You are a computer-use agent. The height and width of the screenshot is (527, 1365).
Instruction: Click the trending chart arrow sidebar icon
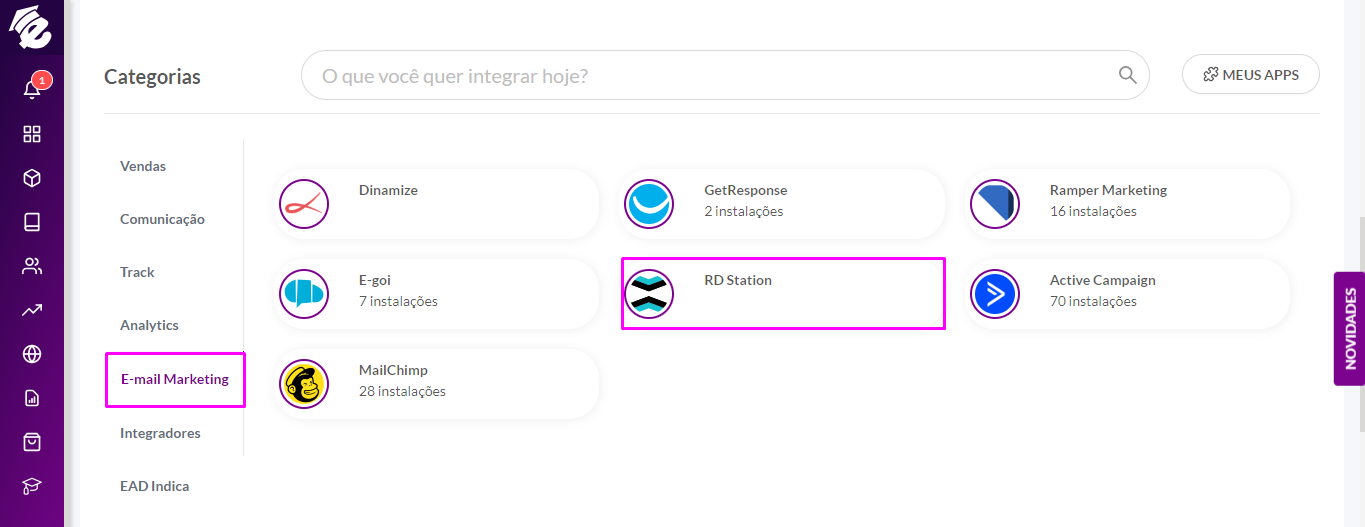click(x=32, y=310)
